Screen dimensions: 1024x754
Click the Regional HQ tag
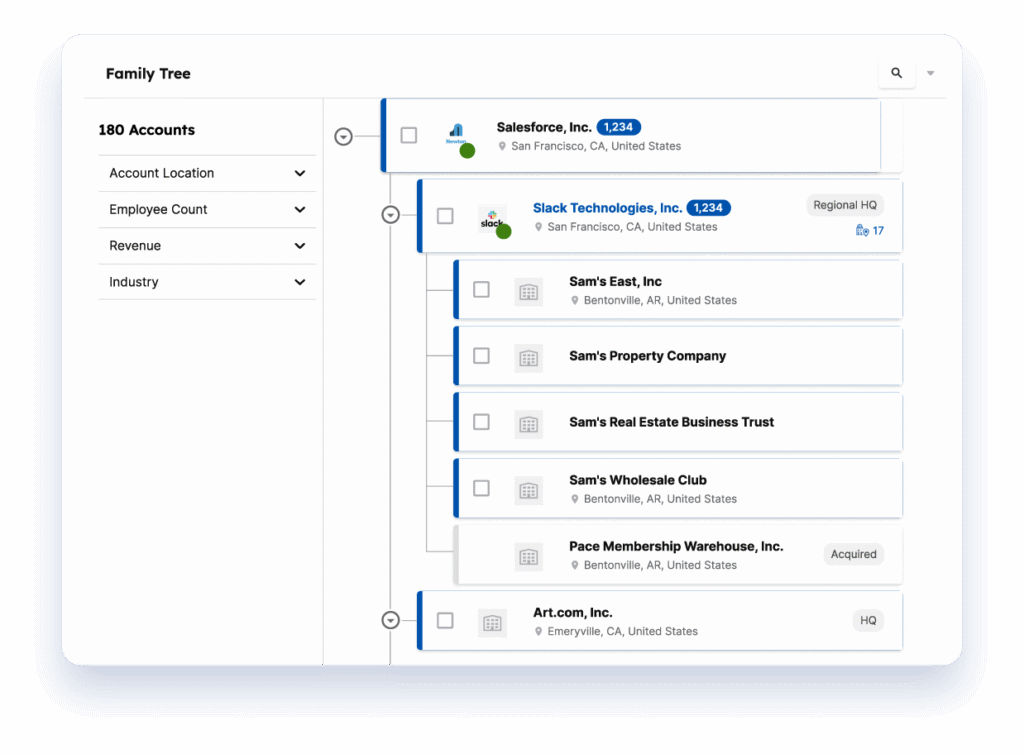point(844,205)
